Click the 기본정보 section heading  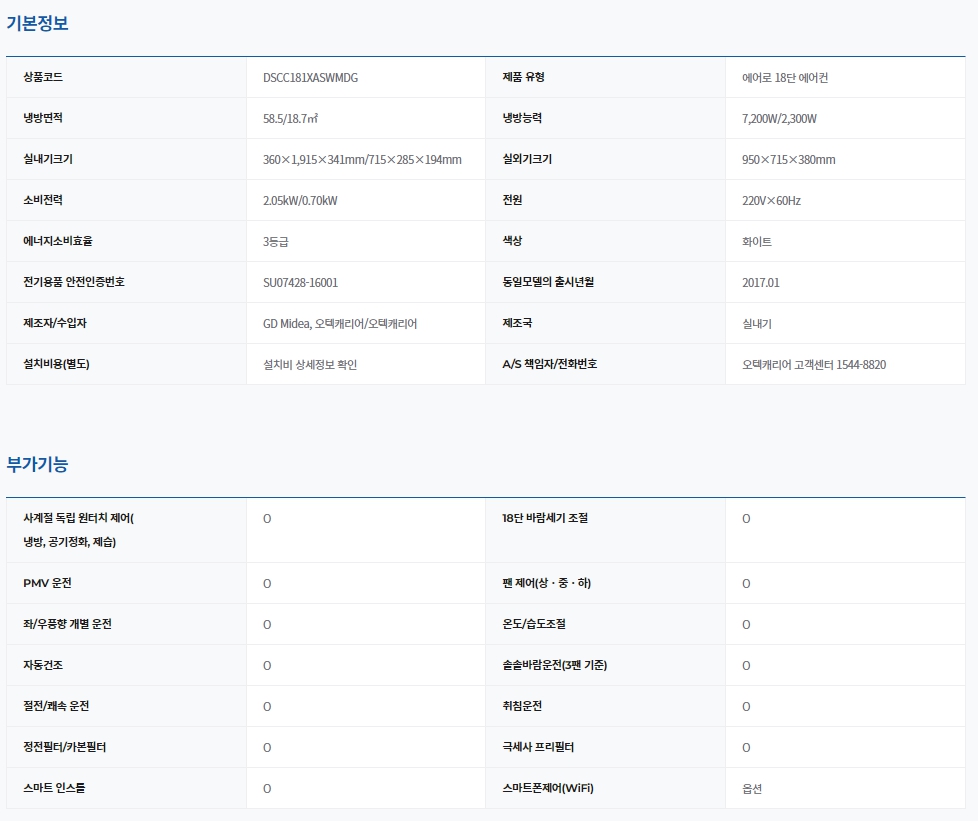tap(37, 24)
